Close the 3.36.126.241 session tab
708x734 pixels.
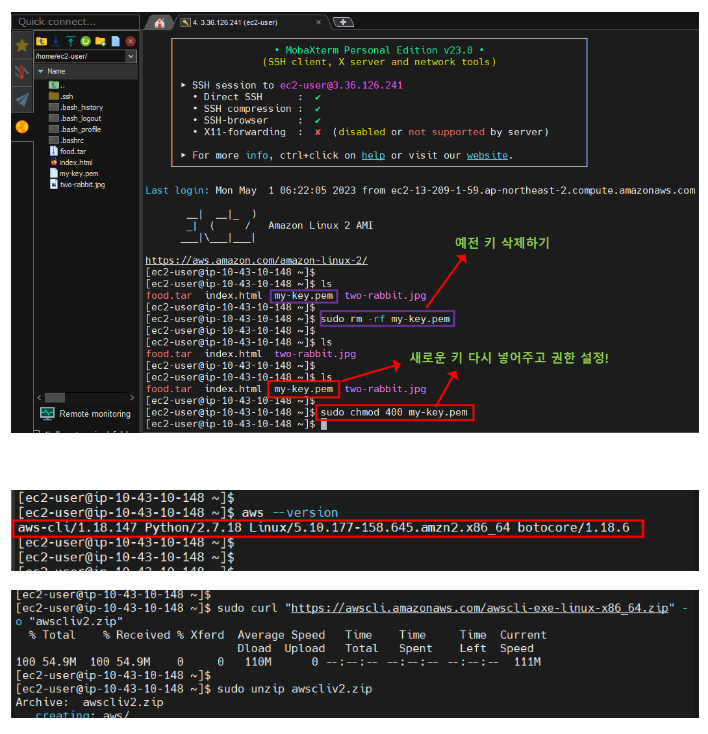tap(318, 22)
